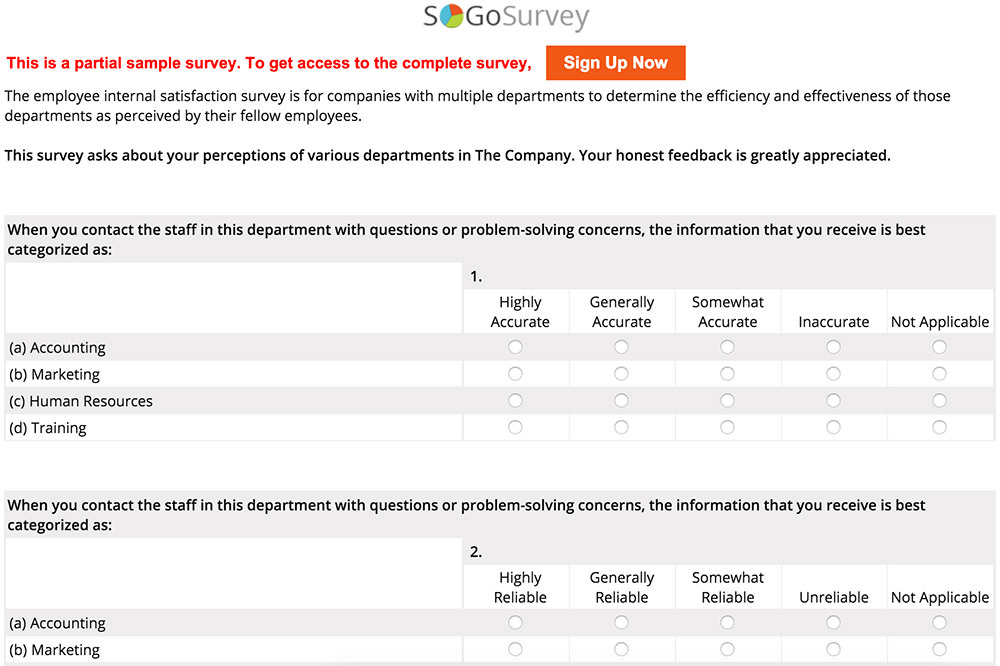Select Generally Accurate for Marketing
The height and width of the screenshot is (666, 1000).
tap(621, 374)
